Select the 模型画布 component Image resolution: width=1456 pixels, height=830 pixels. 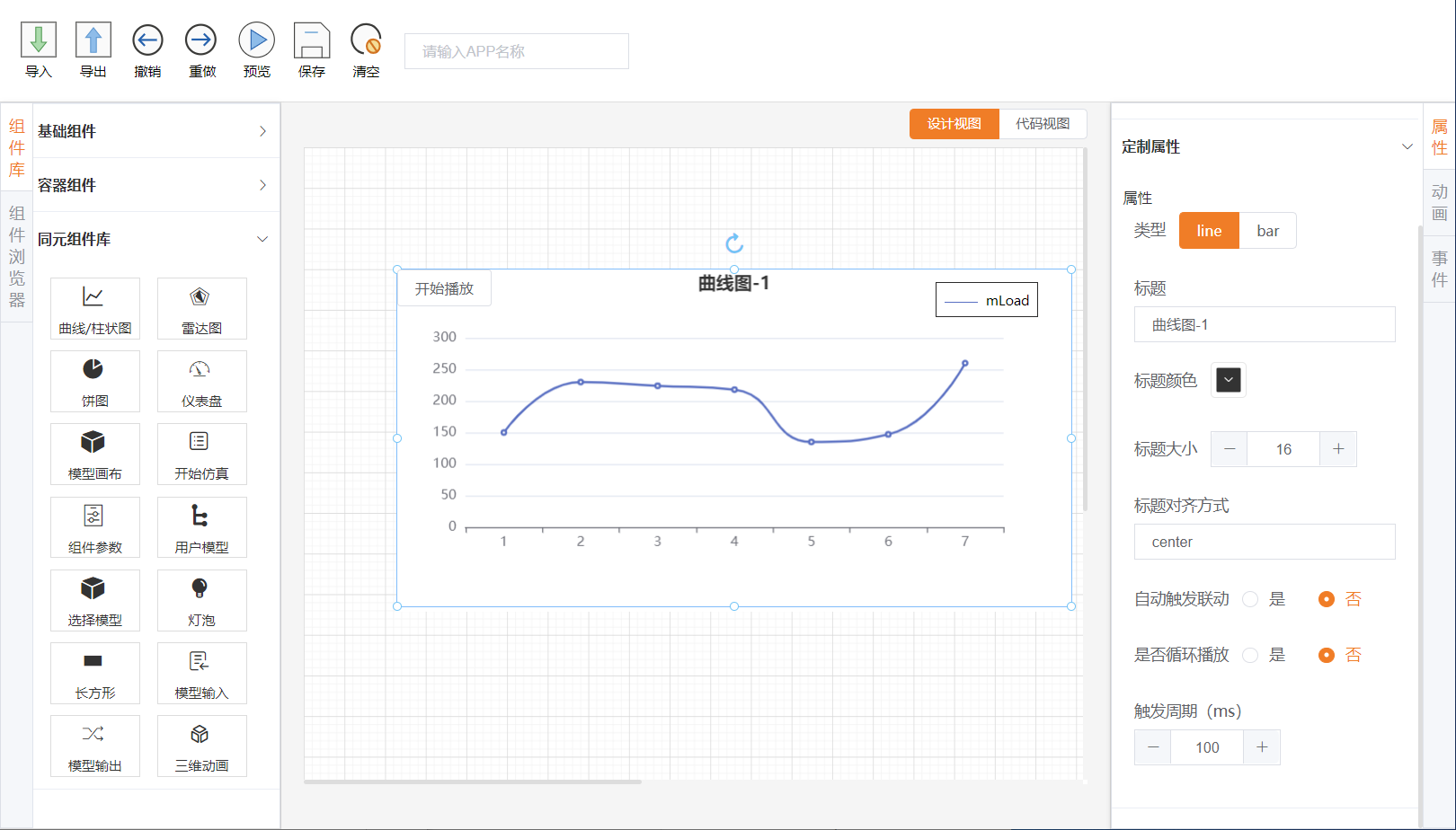pos(95,454)
